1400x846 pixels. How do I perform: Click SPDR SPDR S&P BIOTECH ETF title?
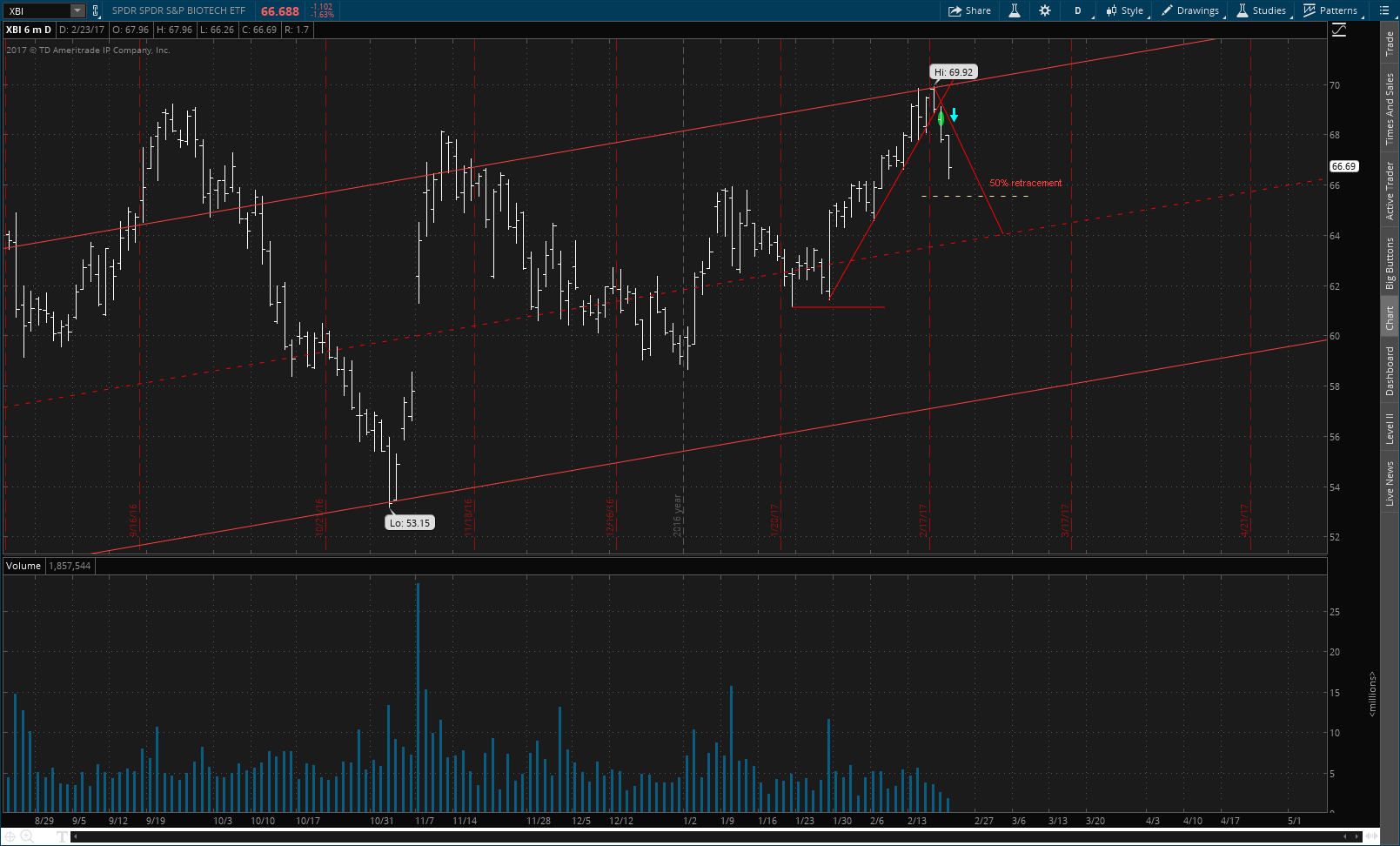click(x=178, y=10)
